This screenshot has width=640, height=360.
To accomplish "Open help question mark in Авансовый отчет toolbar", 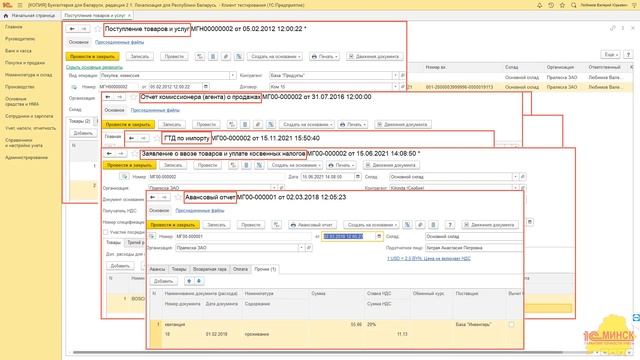I will point(449,224).
